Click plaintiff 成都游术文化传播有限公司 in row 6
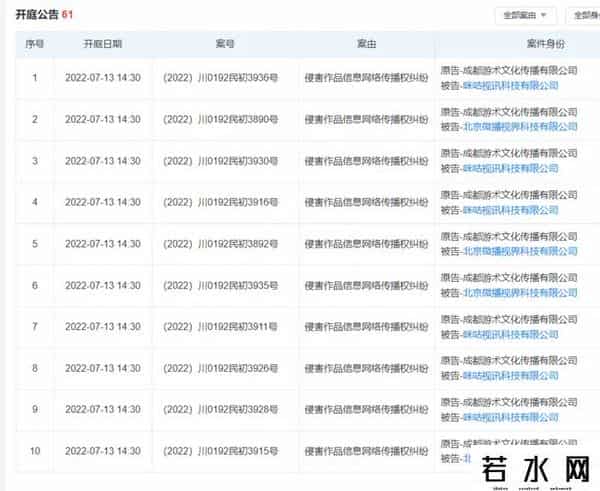This screenshot has height=491, width=600. (520, 278)
